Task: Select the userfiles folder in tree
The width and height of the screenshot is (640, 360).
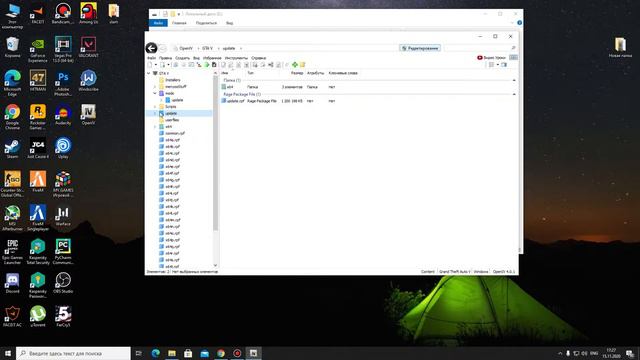Action: (x=172, y=120)
